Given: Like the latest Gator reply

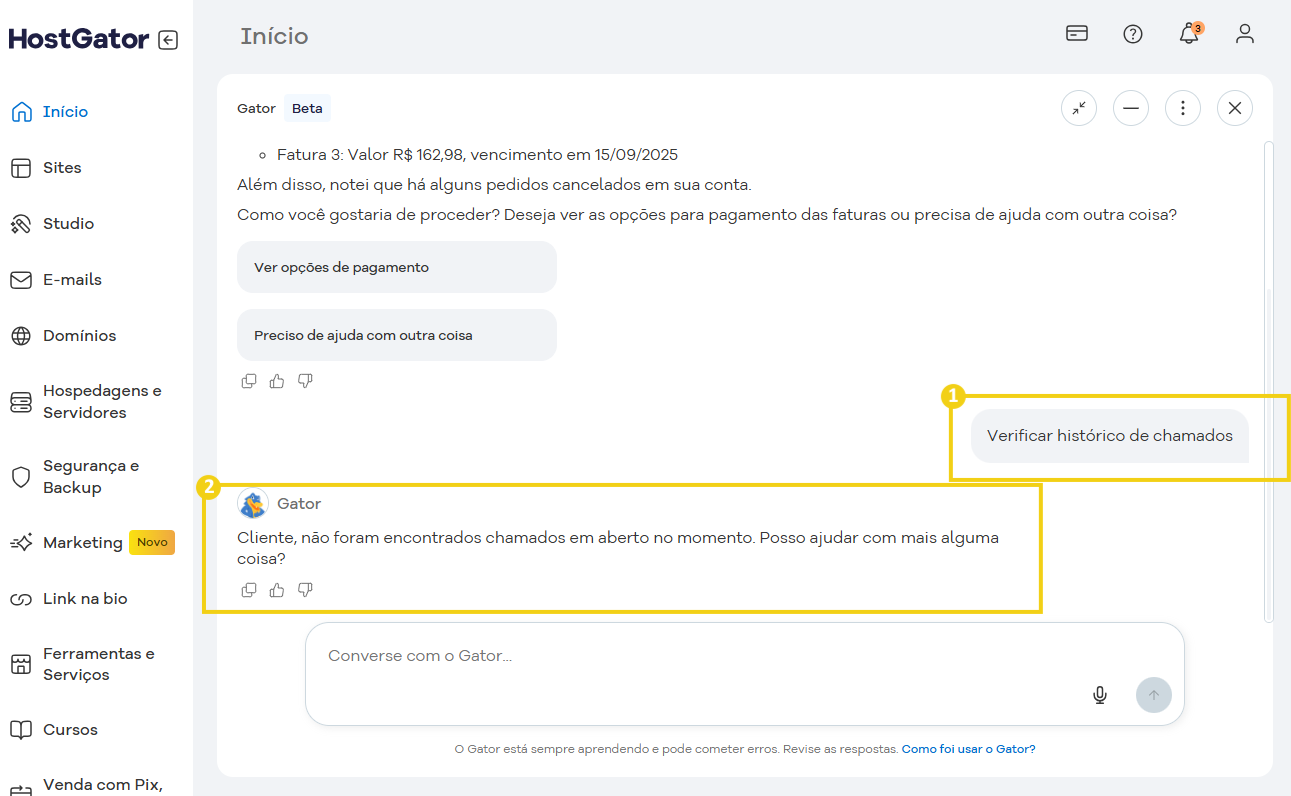Looking at the screenshot, I should point(277,590).
